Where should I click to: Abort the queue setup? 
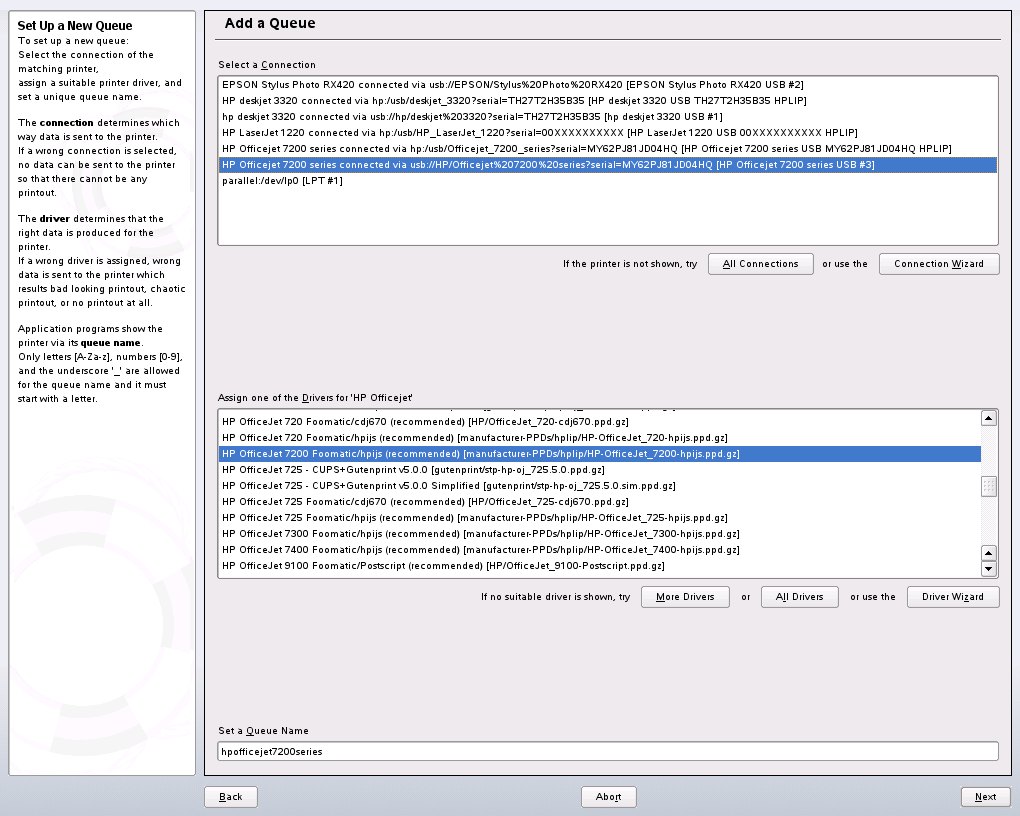pos(609,797)
